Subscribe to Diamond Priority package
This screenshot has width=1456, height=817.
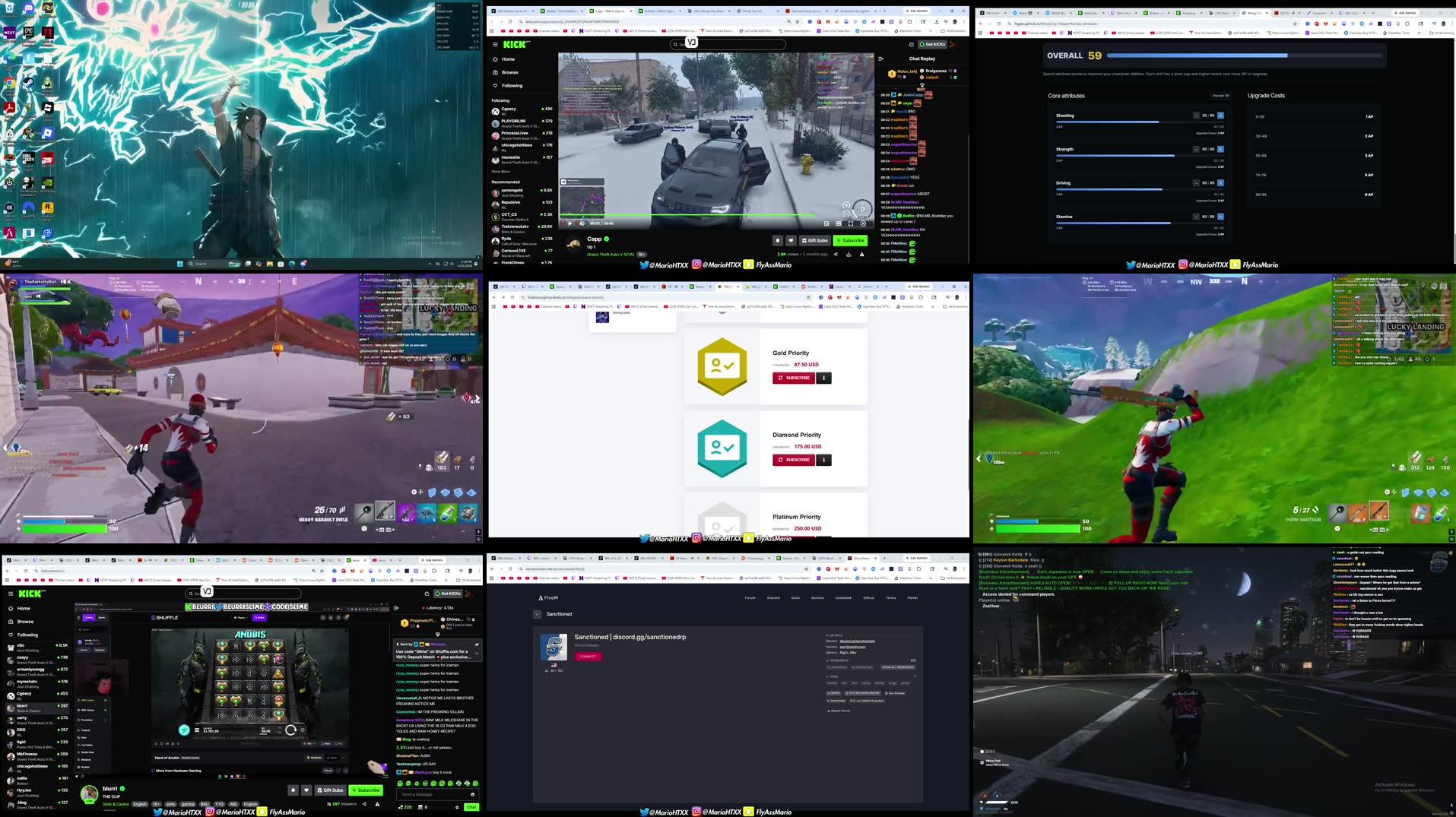point(793,460)
